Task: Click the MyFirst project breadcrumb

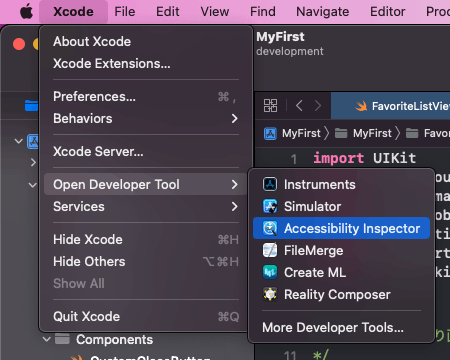Action: coord(293,133)
